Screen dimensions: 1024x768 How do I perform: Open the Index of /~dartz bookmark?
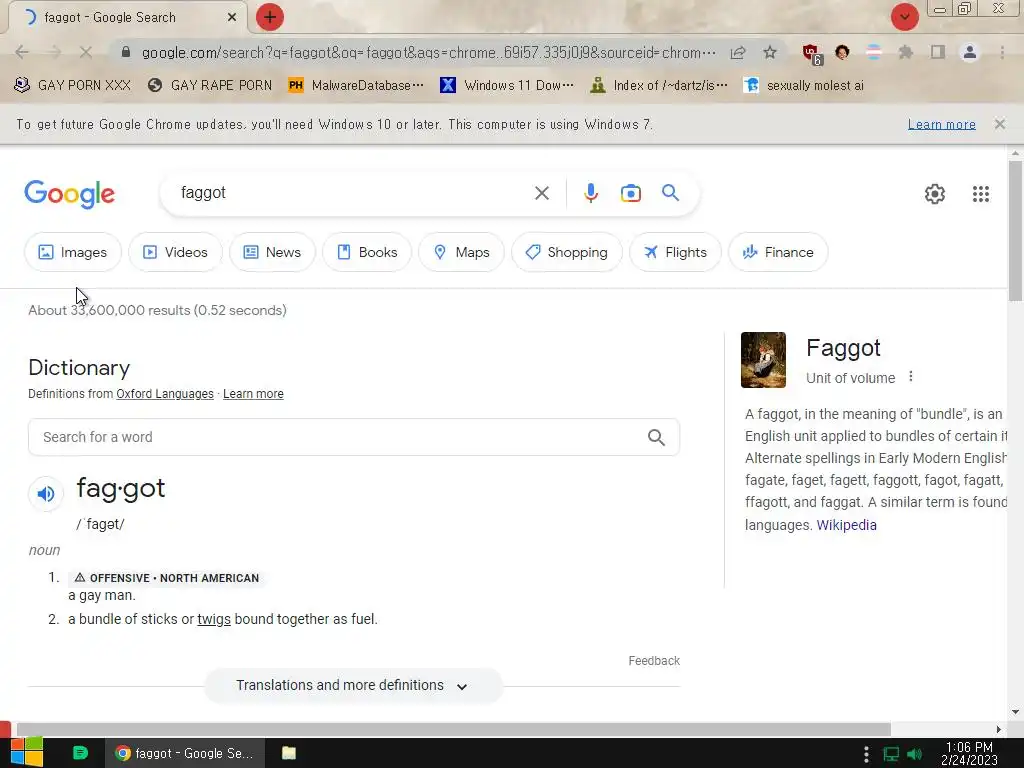[x=658, y=86]
